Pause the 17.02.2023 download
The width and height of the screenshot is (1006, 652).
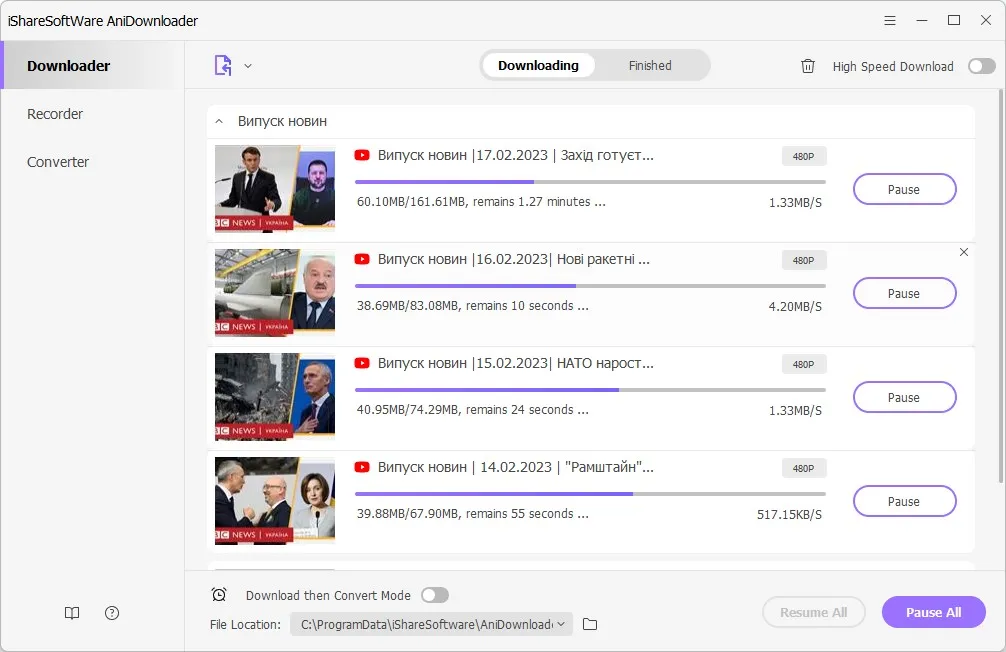(904, 189)
